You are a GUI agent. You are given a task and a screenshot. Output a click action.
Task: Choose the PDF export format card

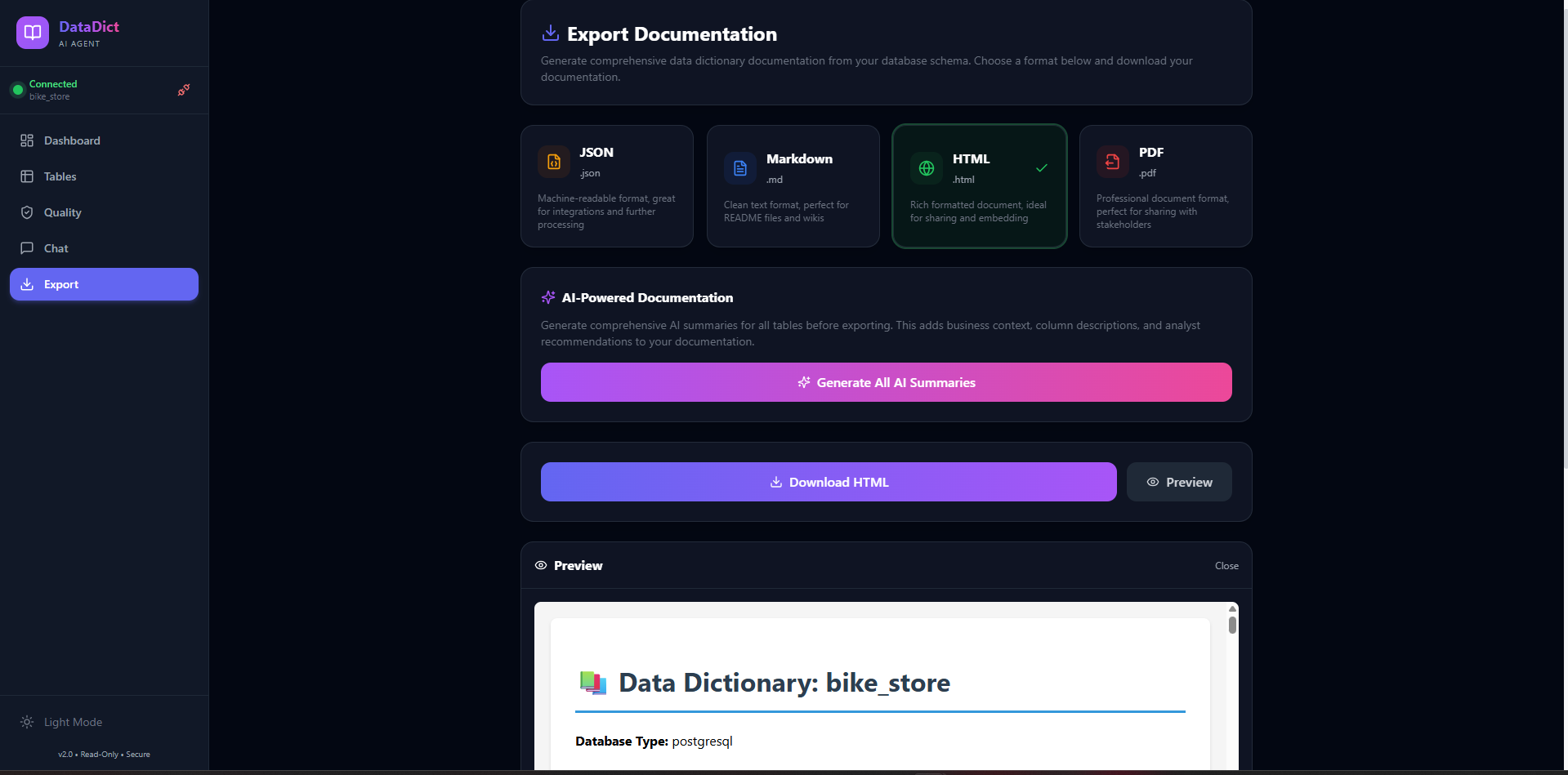[x=1166, y=186]
